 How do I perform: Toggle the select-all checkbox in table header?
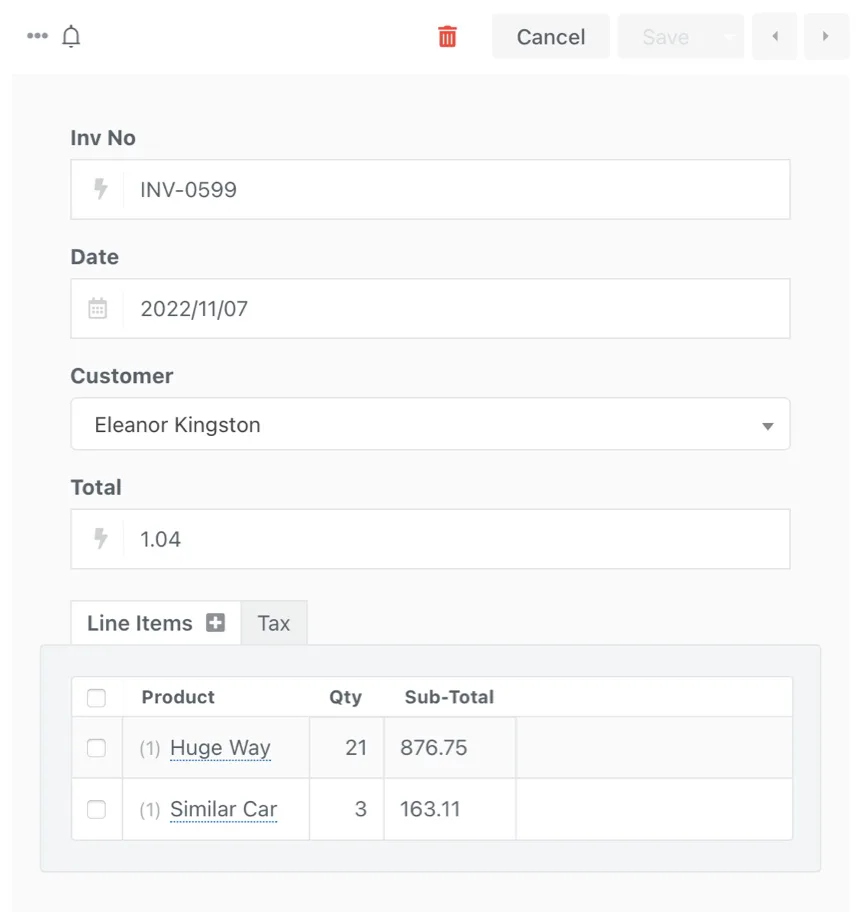click(x=96, y=698)
